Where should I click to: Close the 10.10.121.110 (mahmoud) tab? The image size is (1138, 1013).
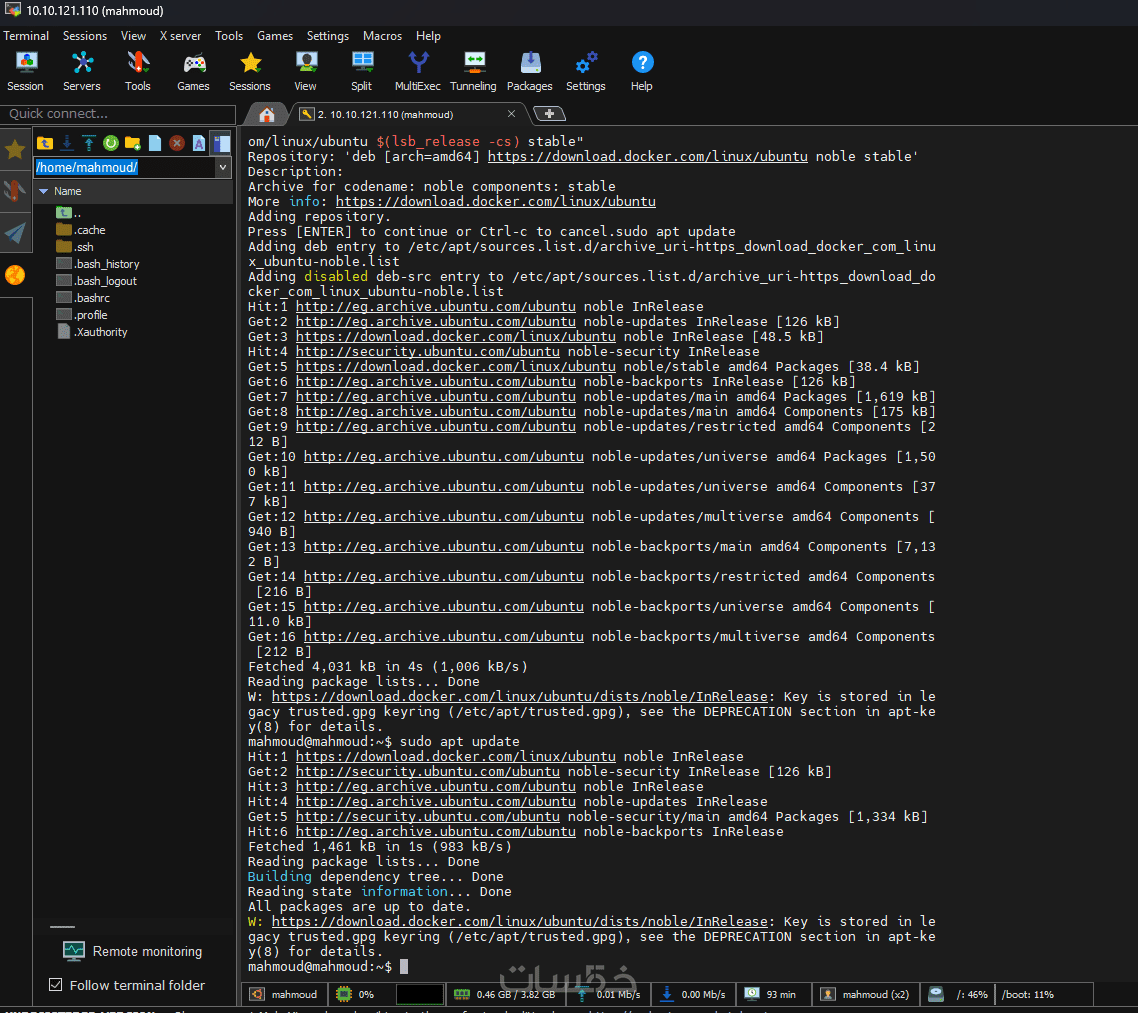(x=512, y=114)
